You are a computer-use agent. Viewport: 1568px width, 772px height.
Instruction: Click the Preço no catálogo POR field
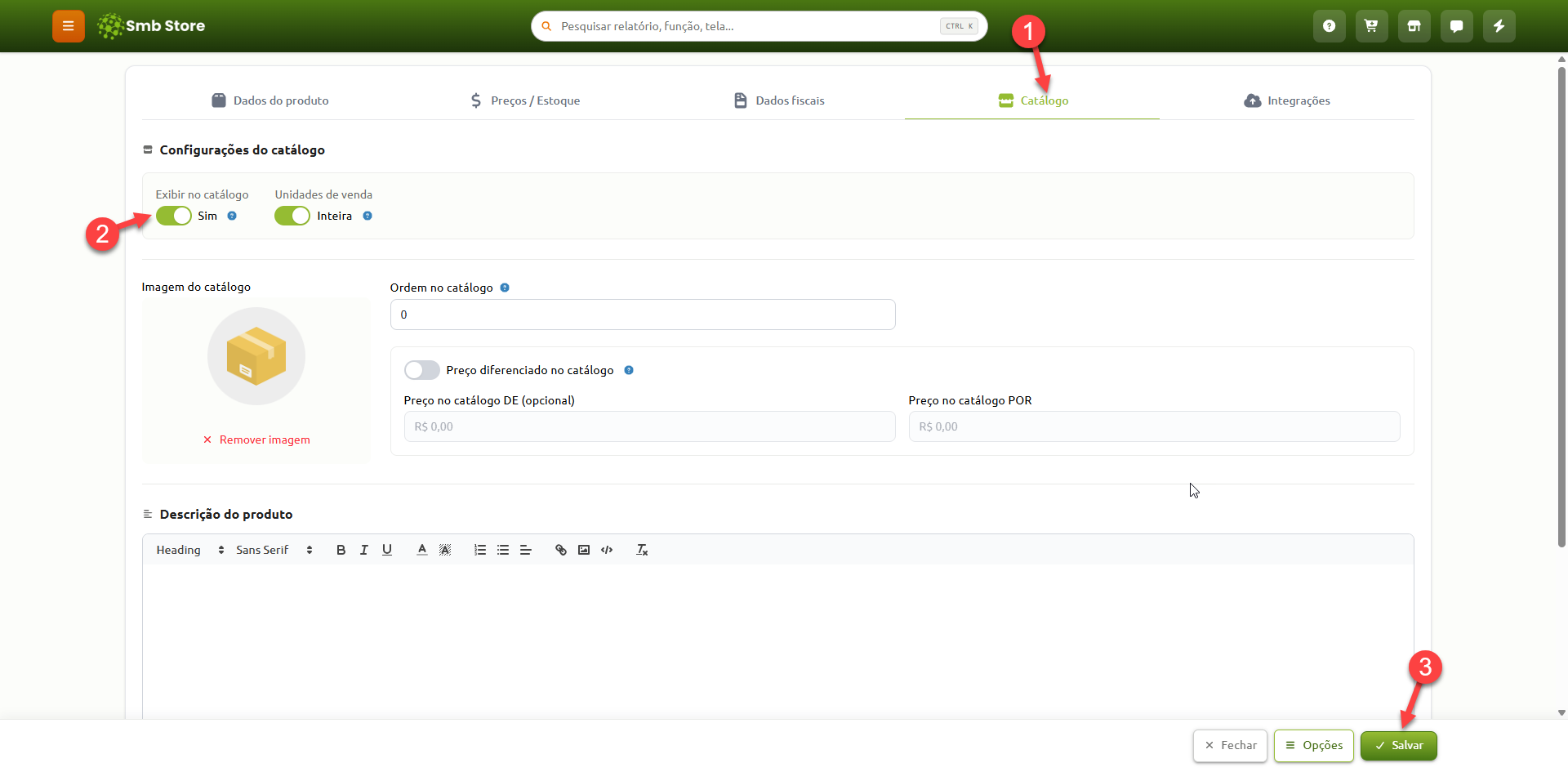coord(1154,426)
